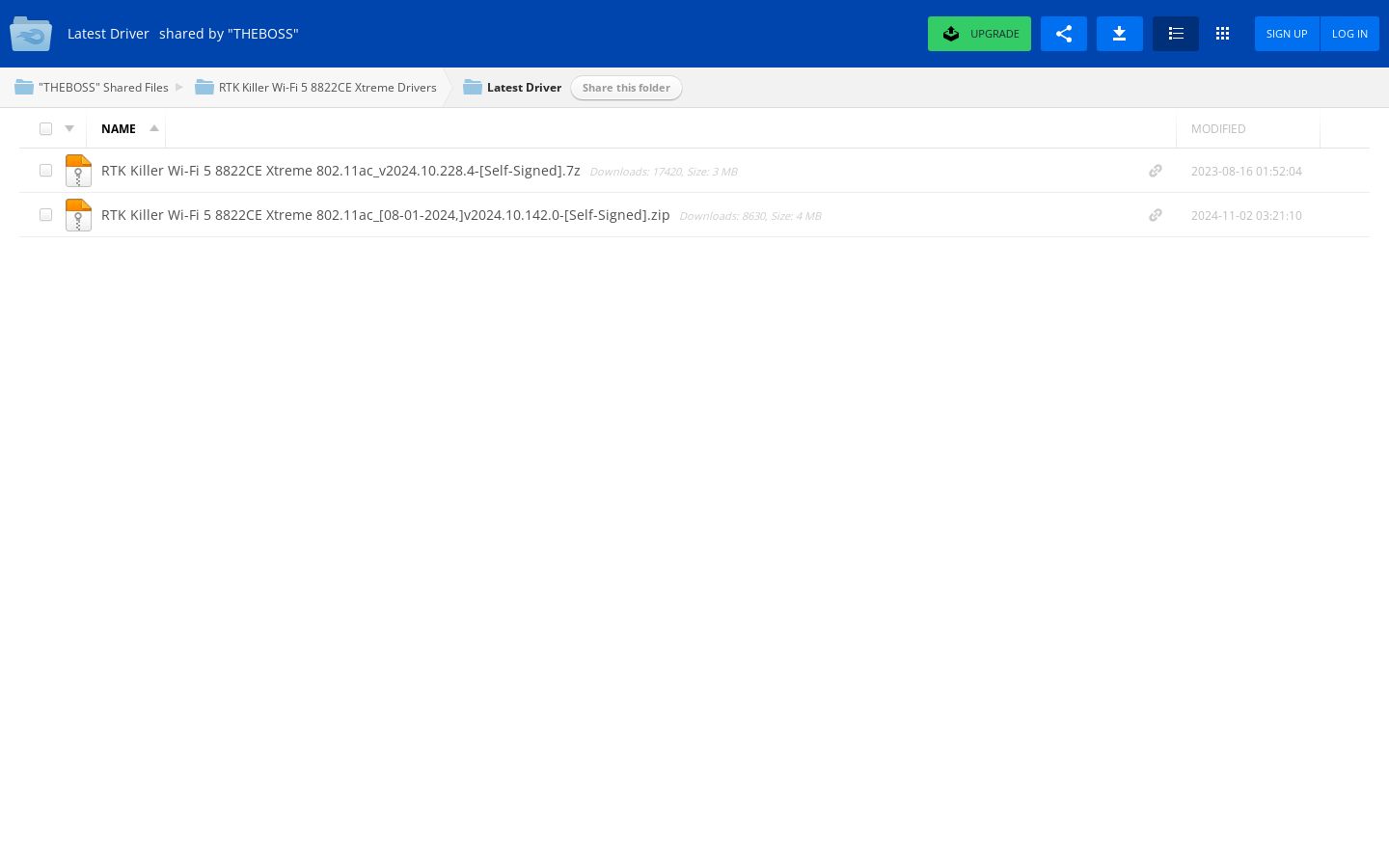Click the Share this folder button

[x=626, y=88]
